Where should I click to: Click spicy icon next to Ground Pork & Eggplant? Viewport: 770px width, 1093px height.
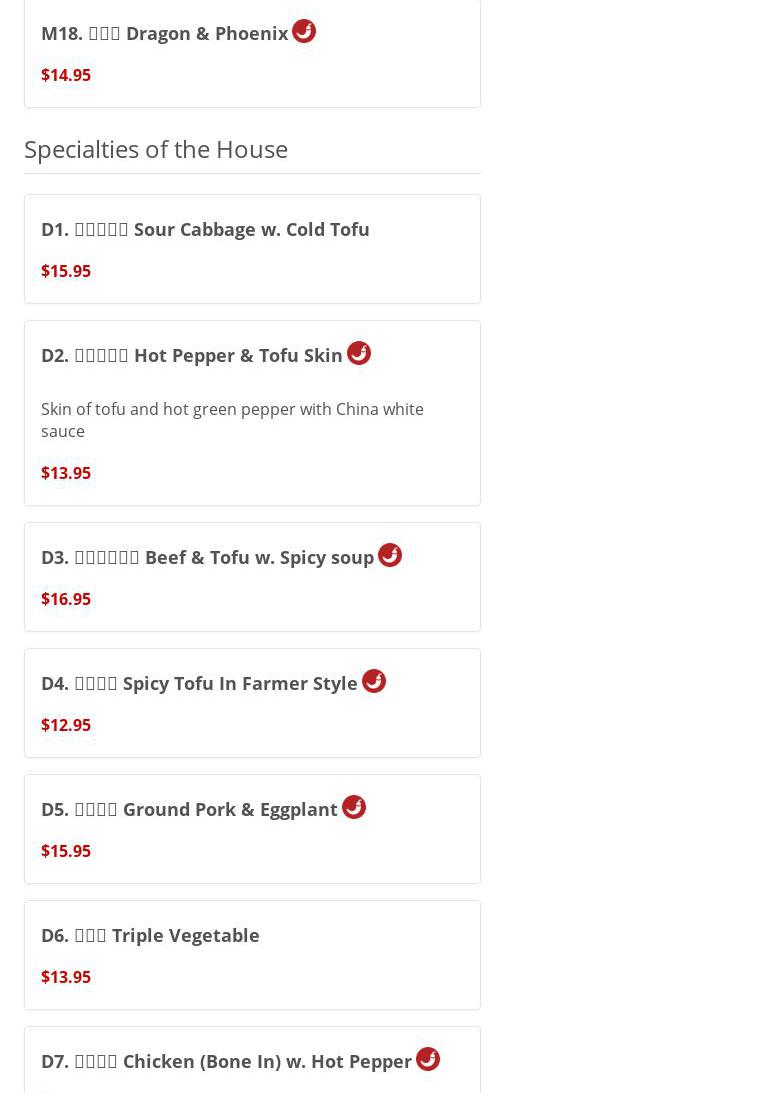pyautogui.click(x=354, y=807)
